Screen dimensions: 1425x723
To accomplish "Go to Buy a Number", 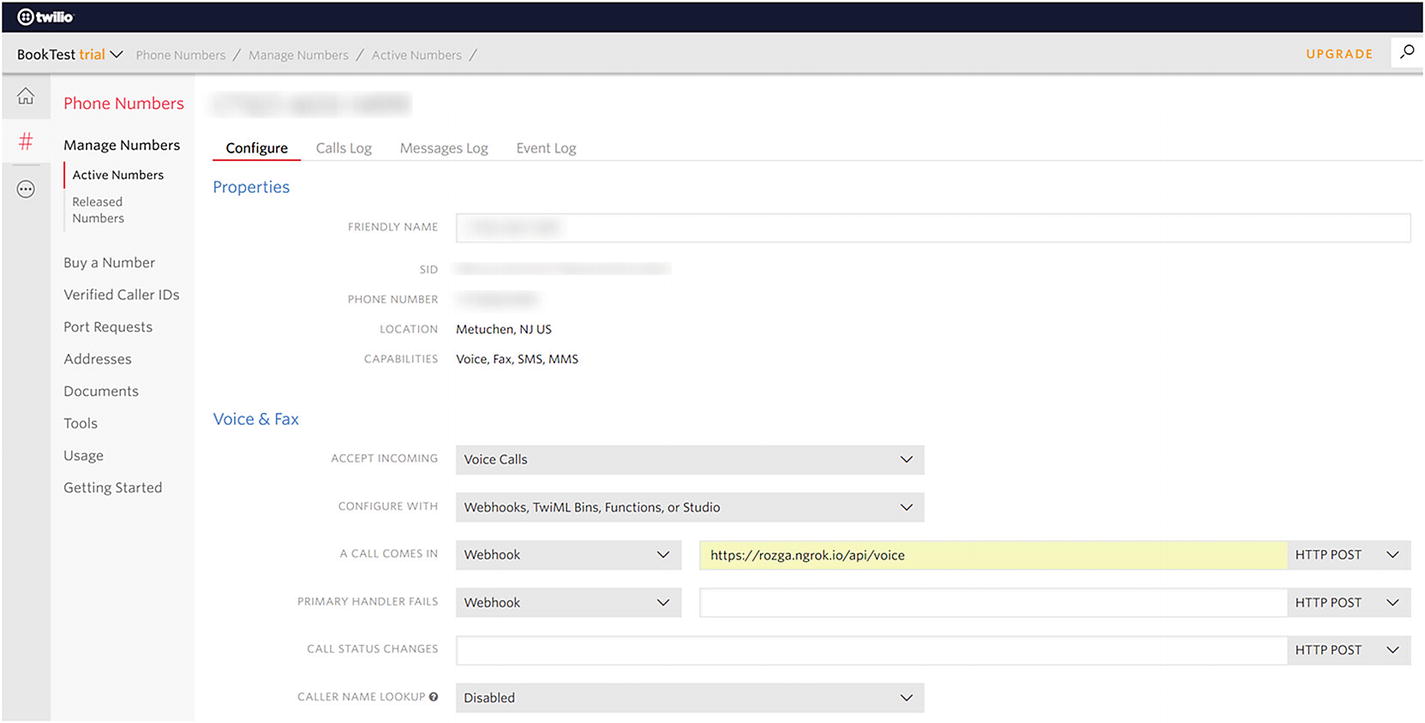I will pyautogui.click(x=109, y=263).
